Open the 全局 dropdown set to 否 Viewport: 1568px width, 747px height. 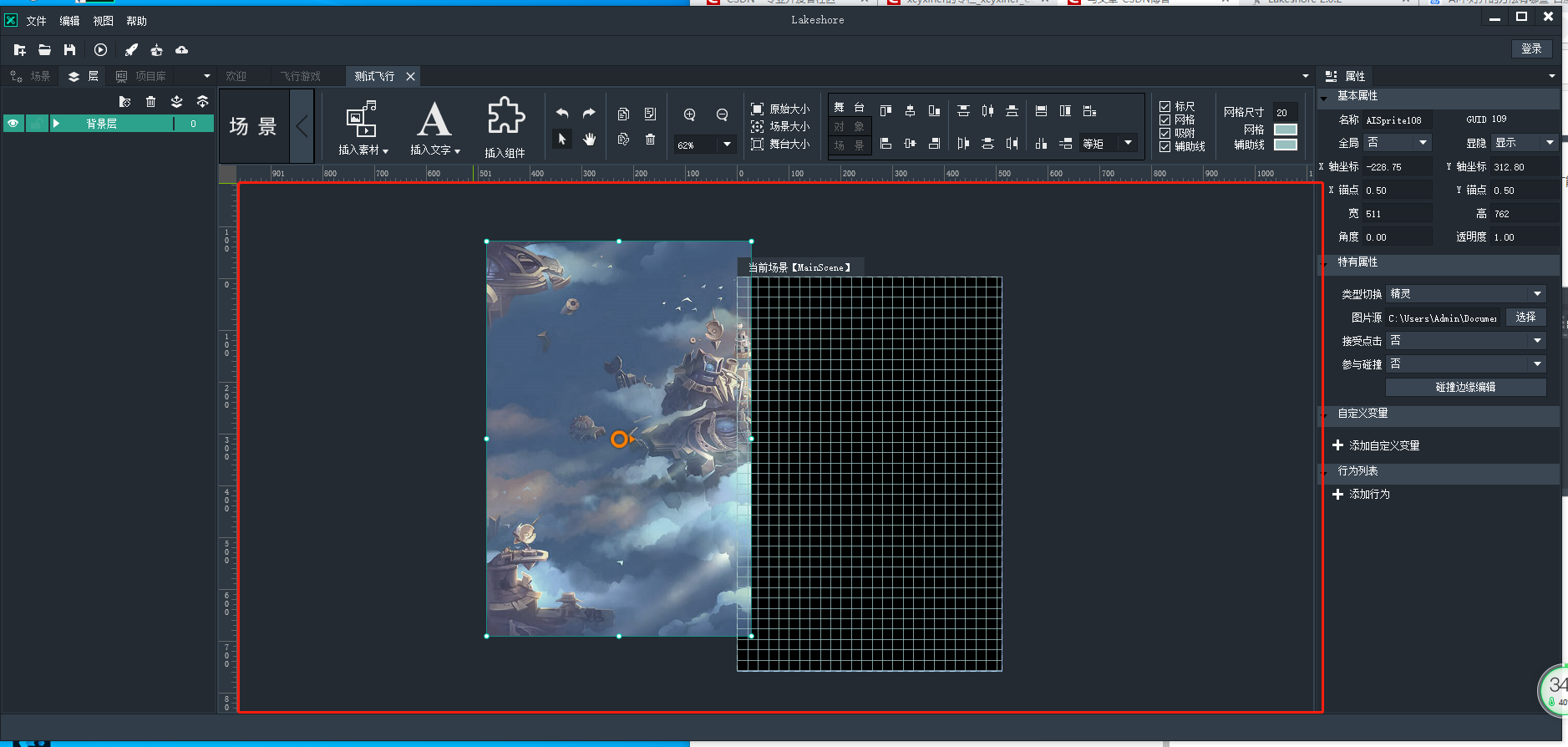tap(1398, 143)
